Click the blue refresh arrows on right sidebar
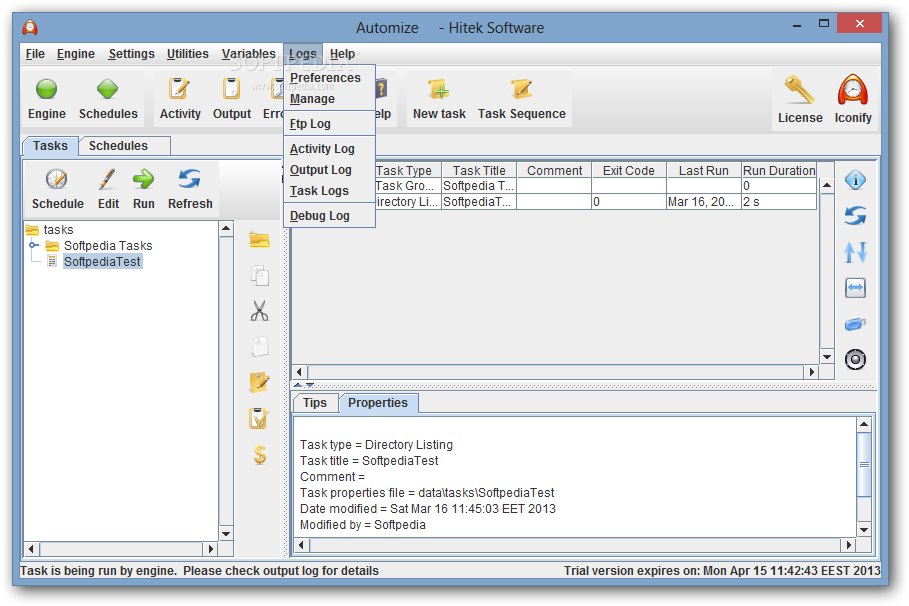This screenshot has width=909, height=606. [x=855, y=216]
